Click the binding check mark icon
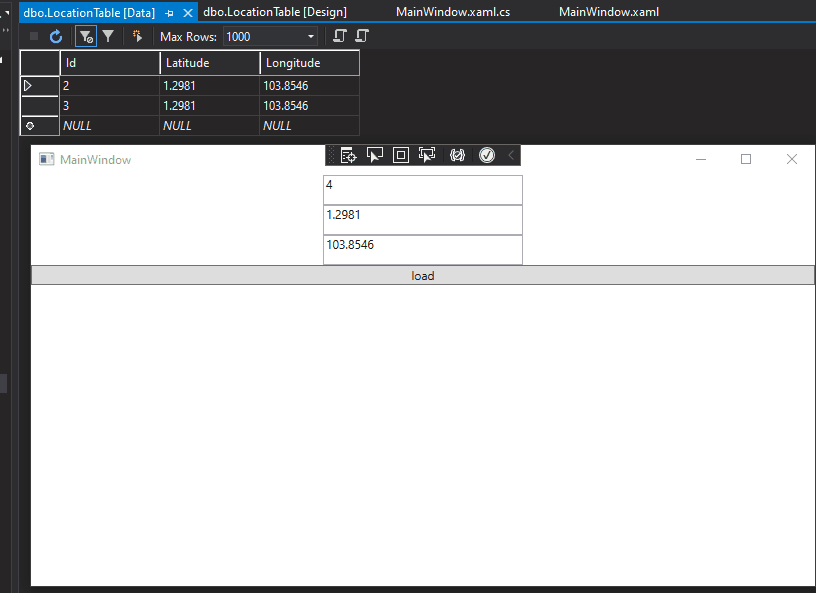 tap(487, 155)
